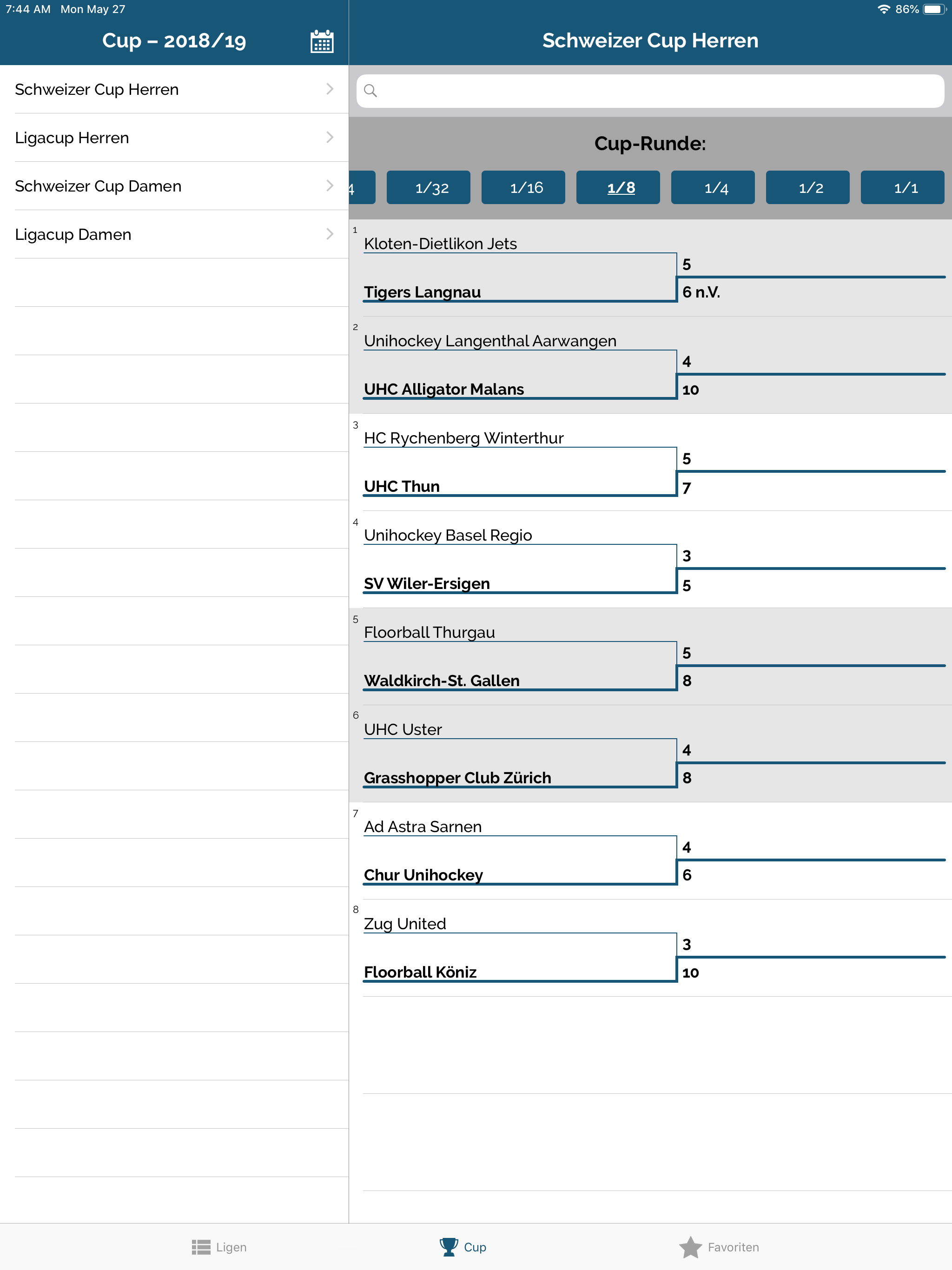Show the 1/32 cup round
952x1270 pixels.
[428, 187]
